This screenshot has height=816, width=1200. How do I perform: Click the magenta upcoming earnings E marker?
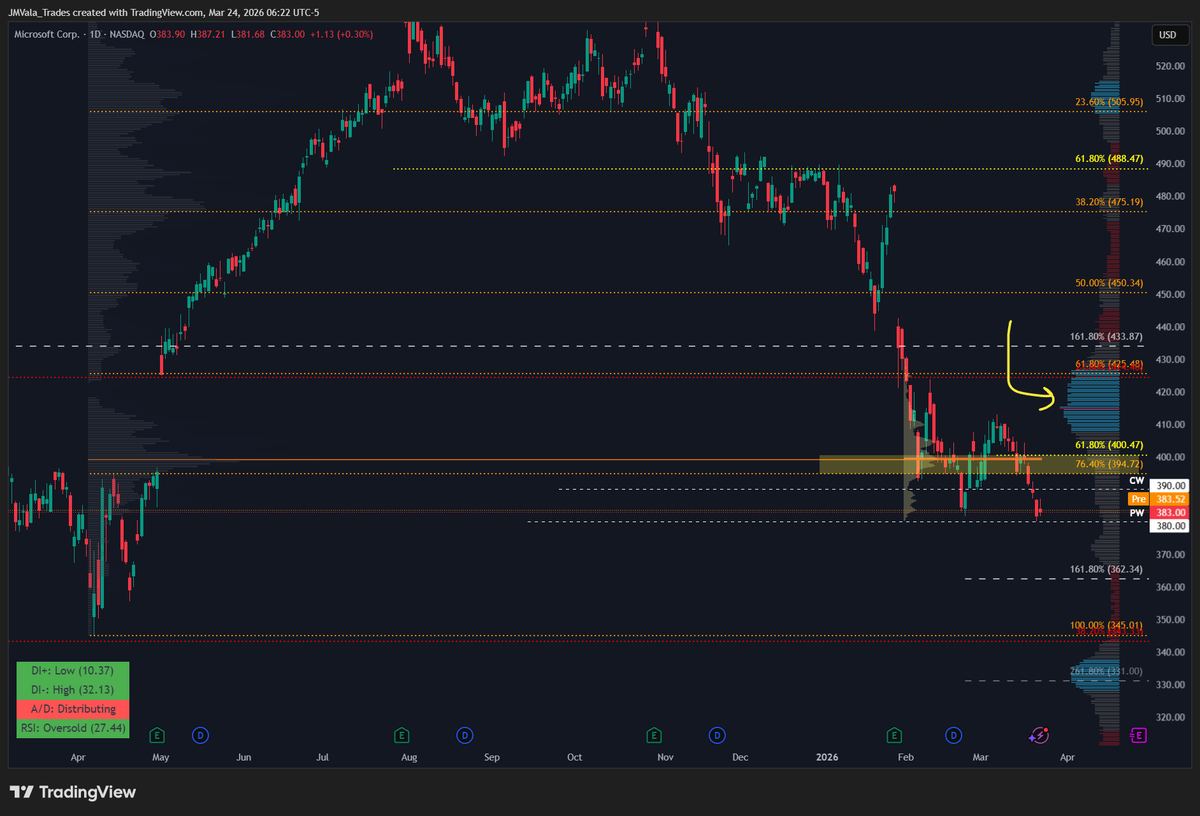[x=1138, y=736]
